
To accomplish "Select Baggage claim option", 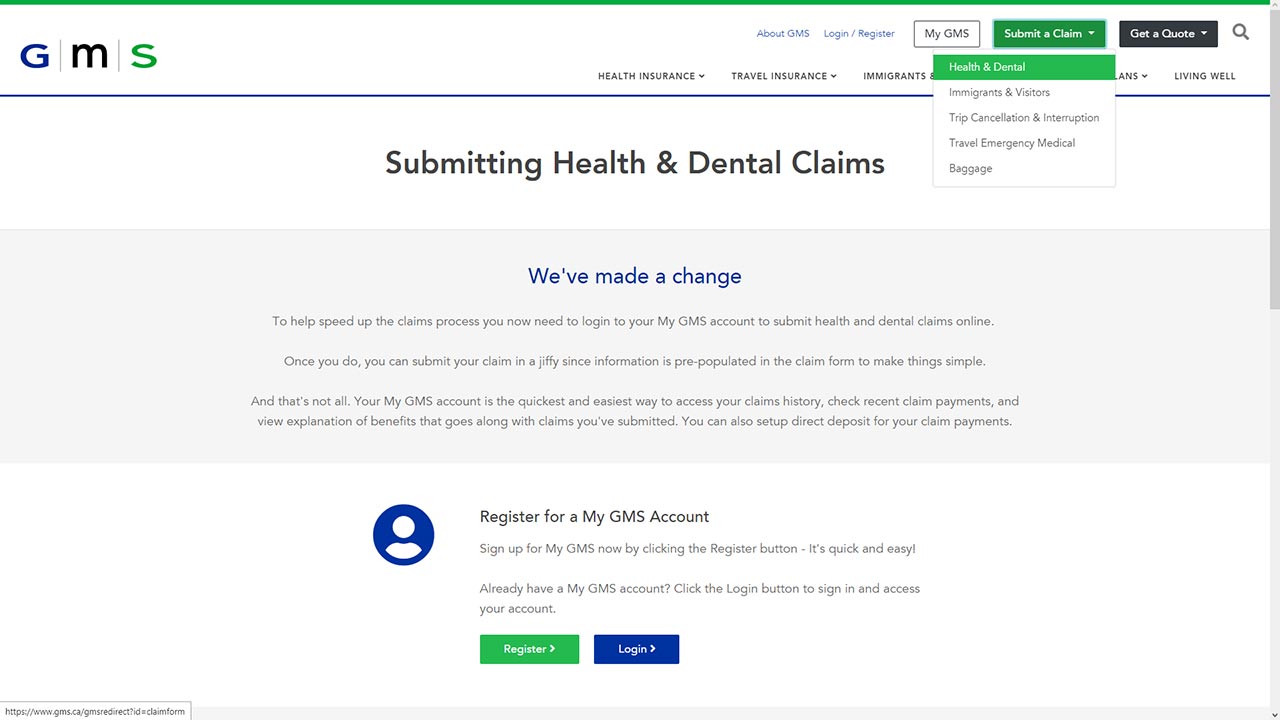I will point(1024,168).
